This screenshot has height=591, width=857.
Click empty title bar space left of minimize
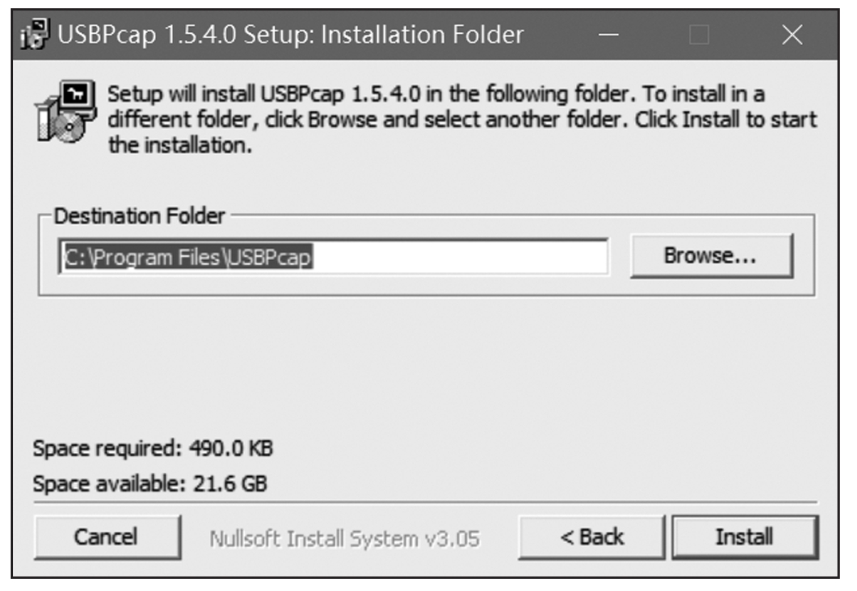point(560,36)
